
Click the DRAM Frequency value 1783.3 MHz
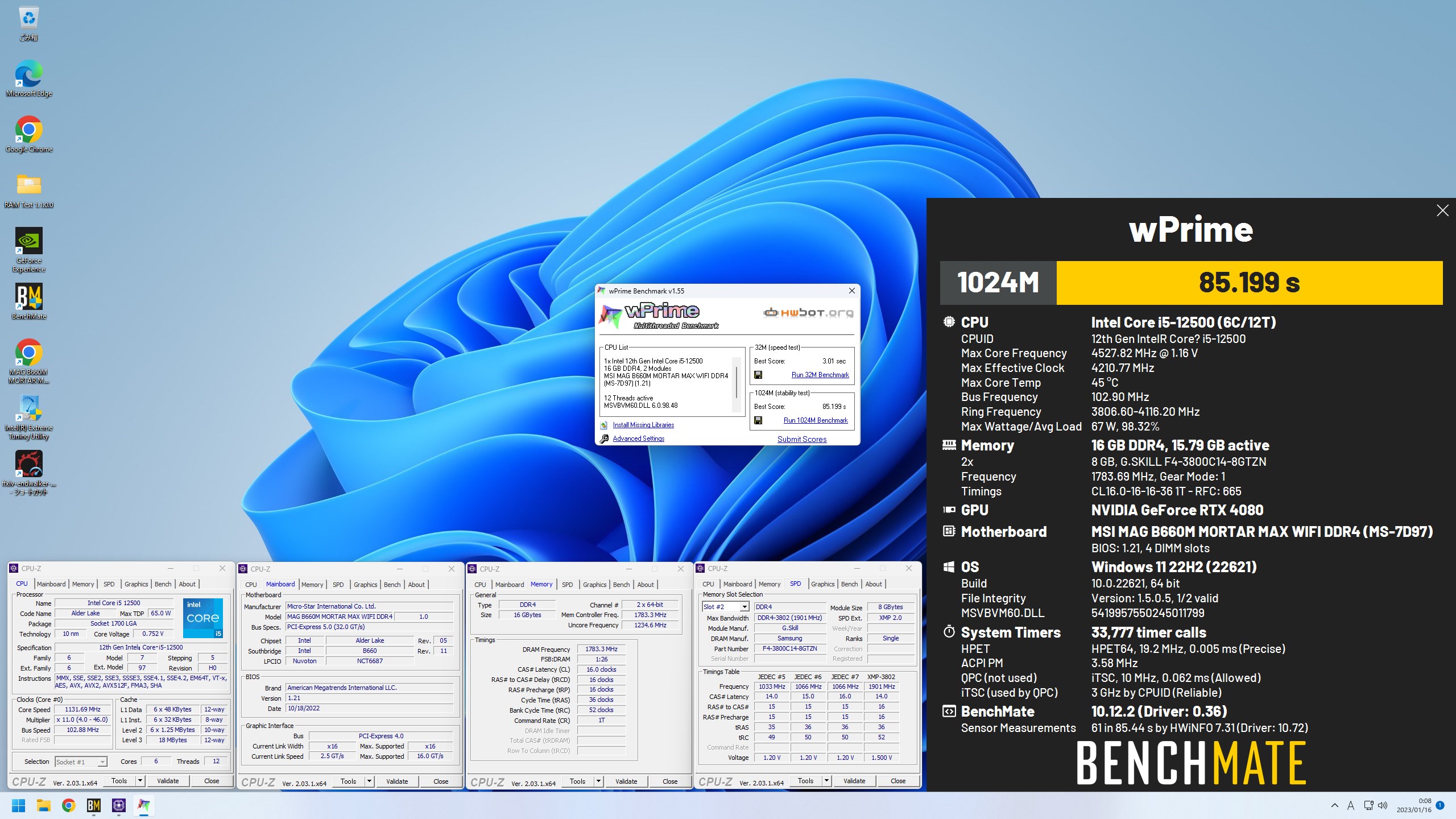601,649
